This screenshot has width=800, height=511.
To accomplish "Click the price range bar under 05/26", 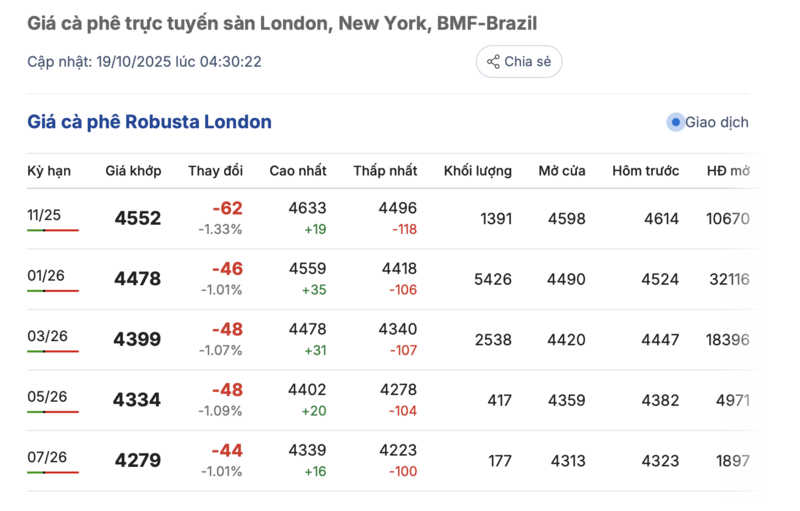I will 53,412.
